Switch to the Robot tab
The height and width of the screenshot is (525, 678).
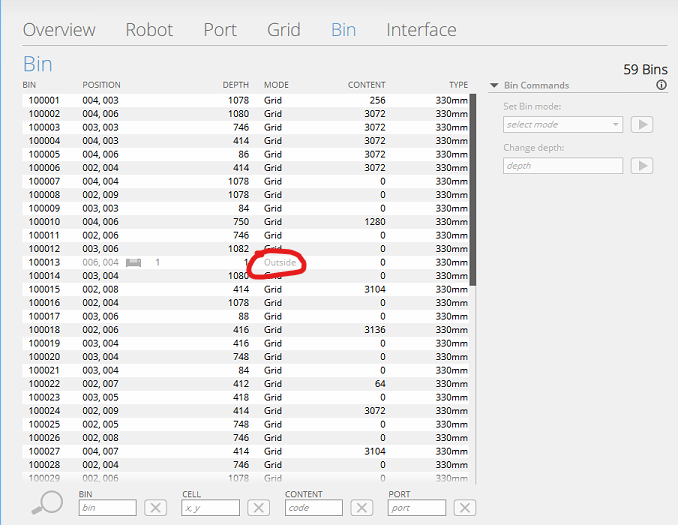149,29
